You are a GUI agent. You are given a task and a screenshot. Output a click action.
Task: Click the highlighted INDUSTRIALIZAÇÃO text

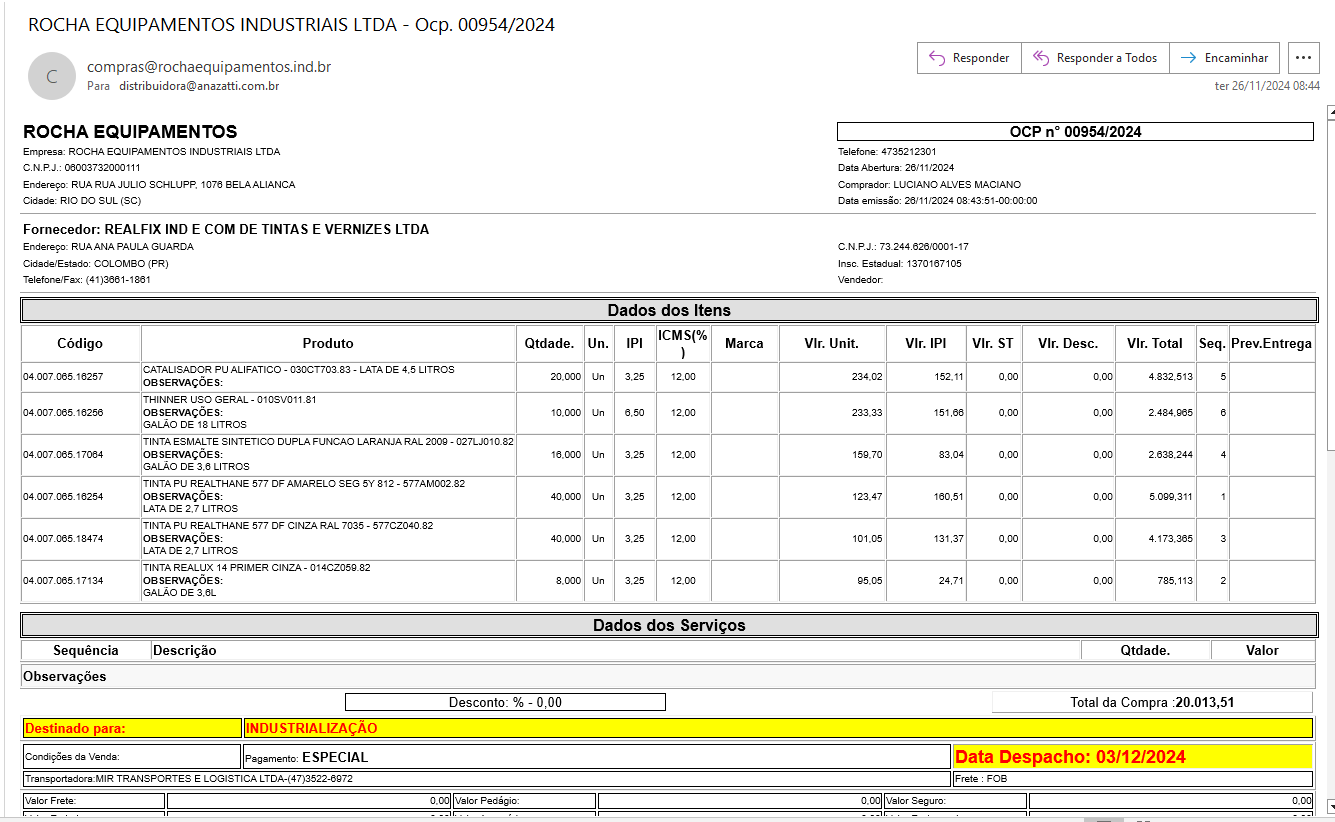point(312,729)
